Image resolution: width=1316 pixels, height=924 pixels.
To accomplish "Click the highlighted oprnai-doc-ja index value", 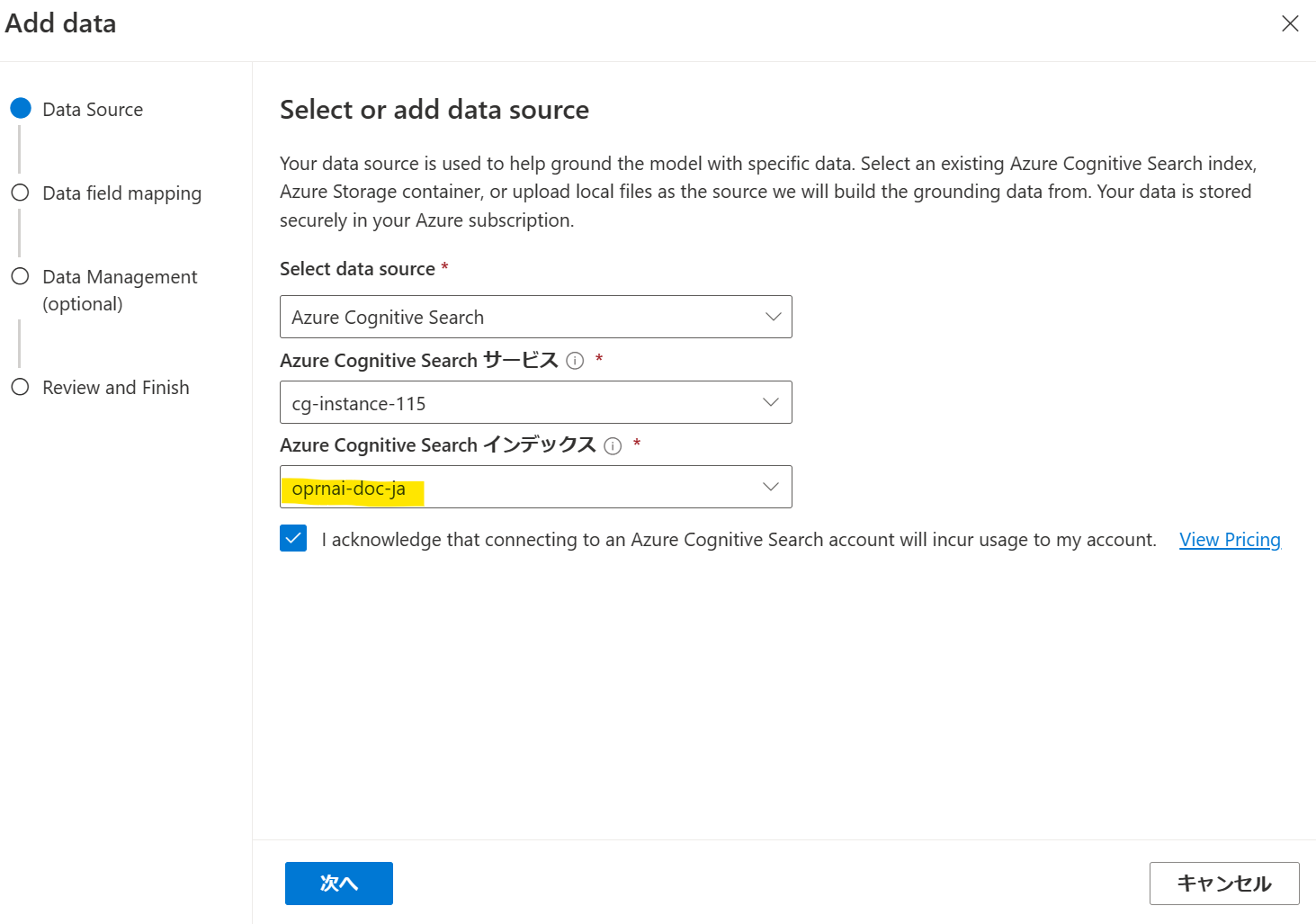I will [x=349, y=489].
